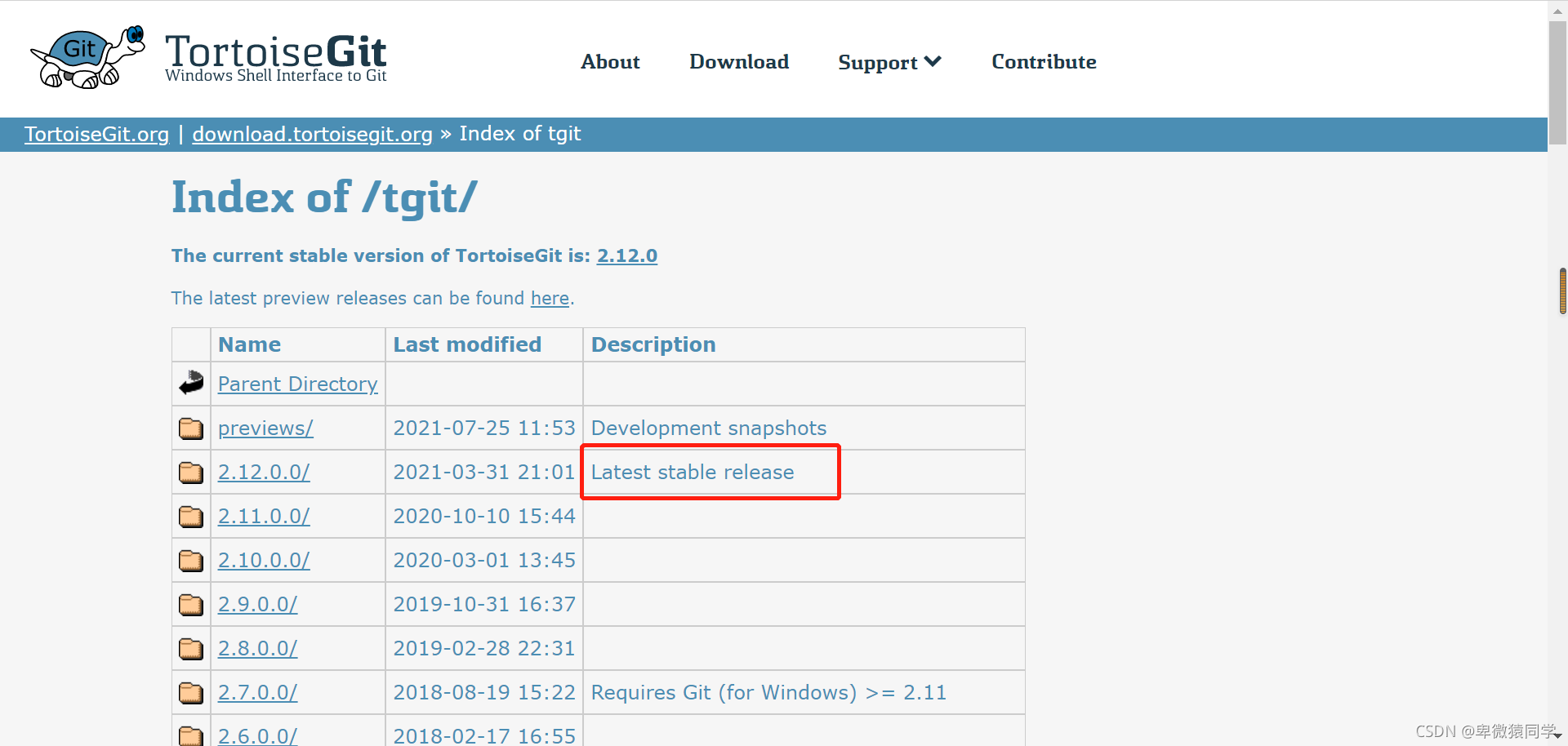Open the 2.10.0.0/ directory link
Screen dimensions: 1568x746
264,560
